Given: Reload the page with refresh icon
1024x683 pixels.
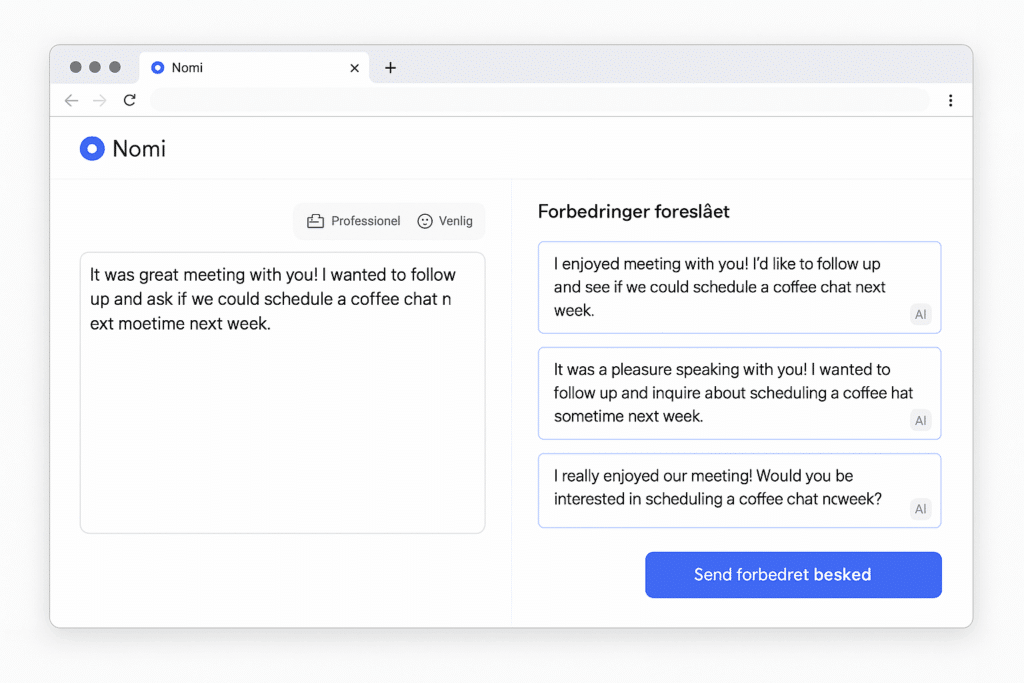Looking at the screenshot, I should coord(129,100).
